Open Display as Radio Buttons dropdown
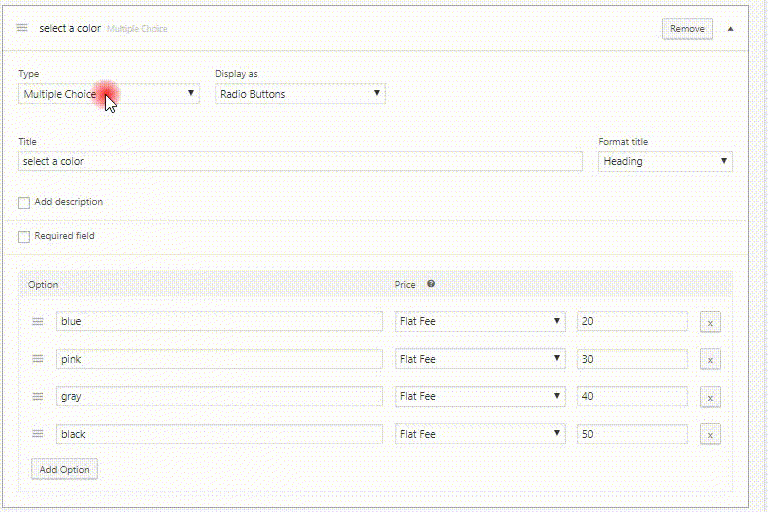The image size is (768, 512). click(300, 94)
